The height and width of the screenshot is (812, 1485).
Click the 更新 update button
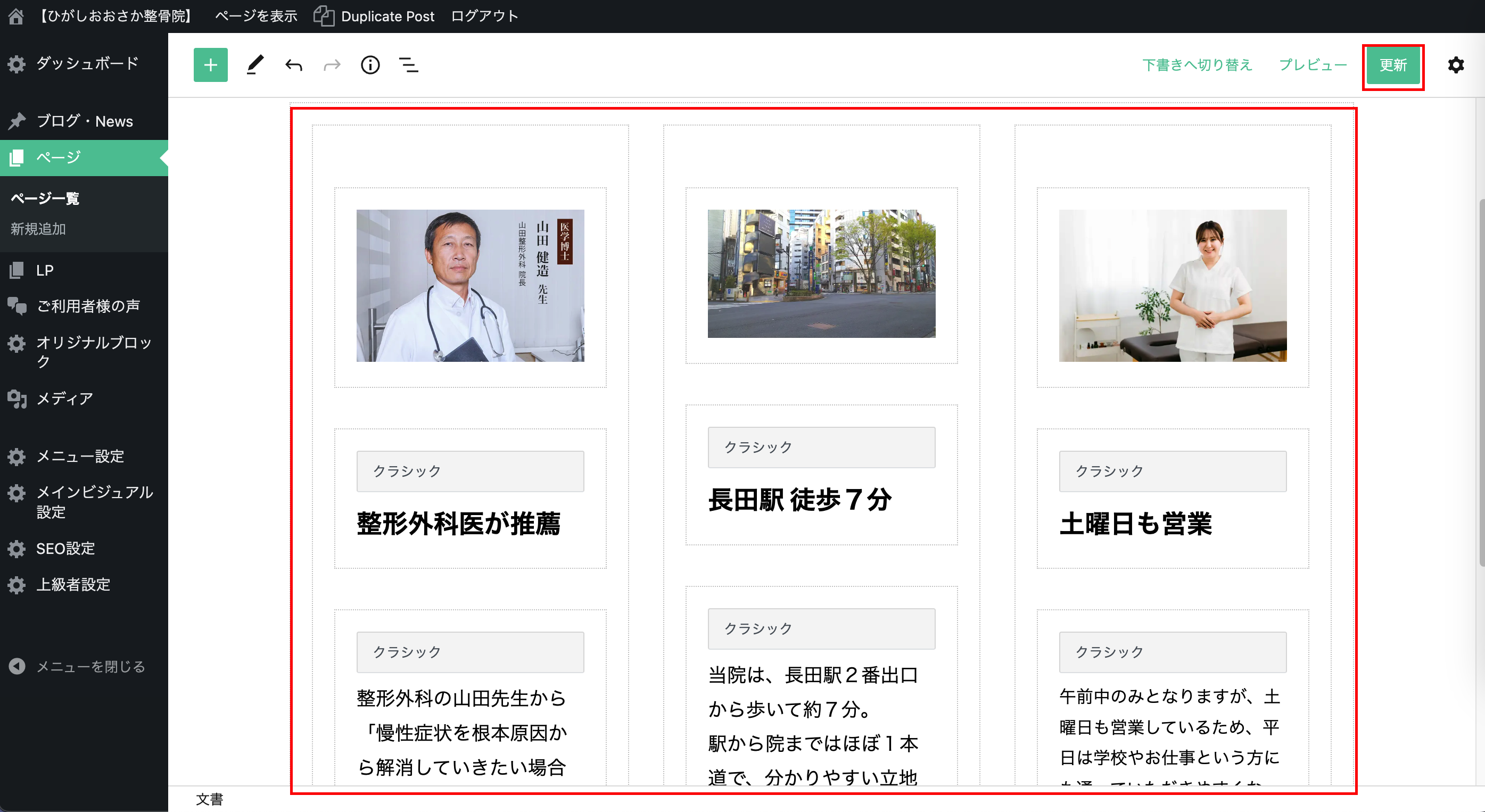point(1393,65)
